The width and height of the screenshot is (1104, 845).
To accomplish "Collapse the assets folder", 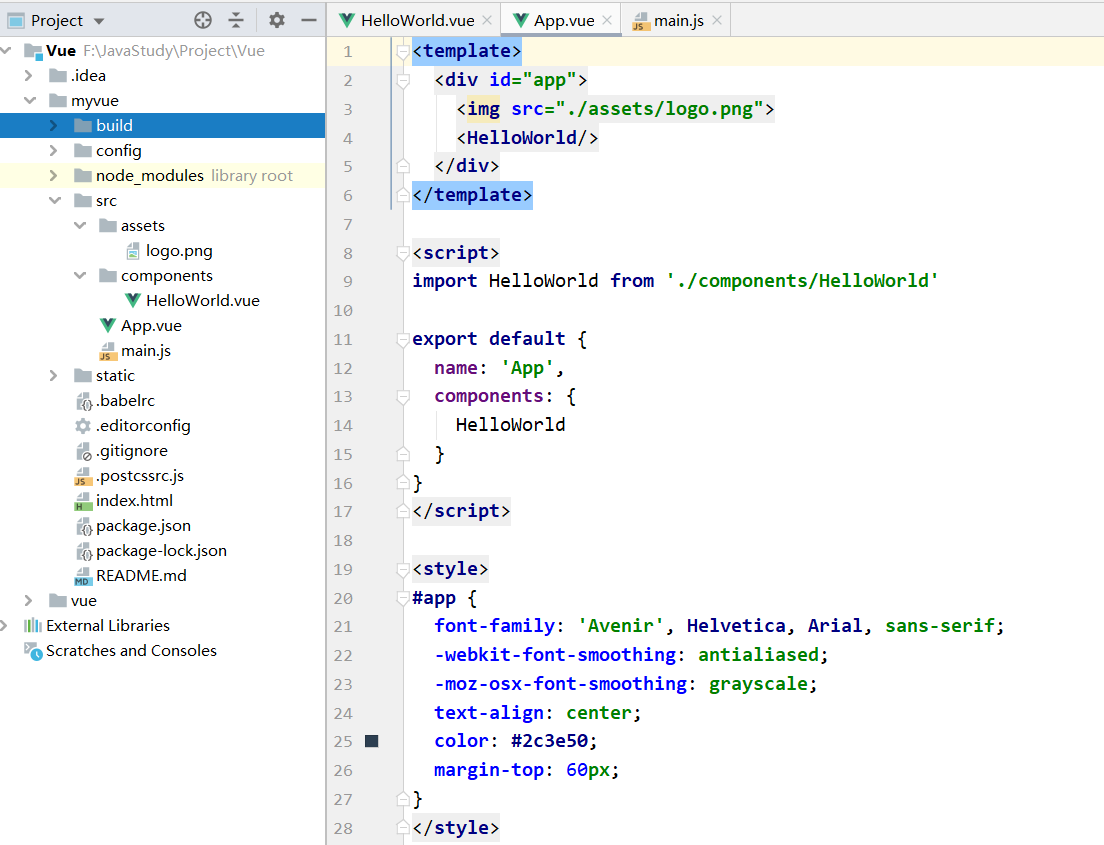I will click(x=80, y=225).
